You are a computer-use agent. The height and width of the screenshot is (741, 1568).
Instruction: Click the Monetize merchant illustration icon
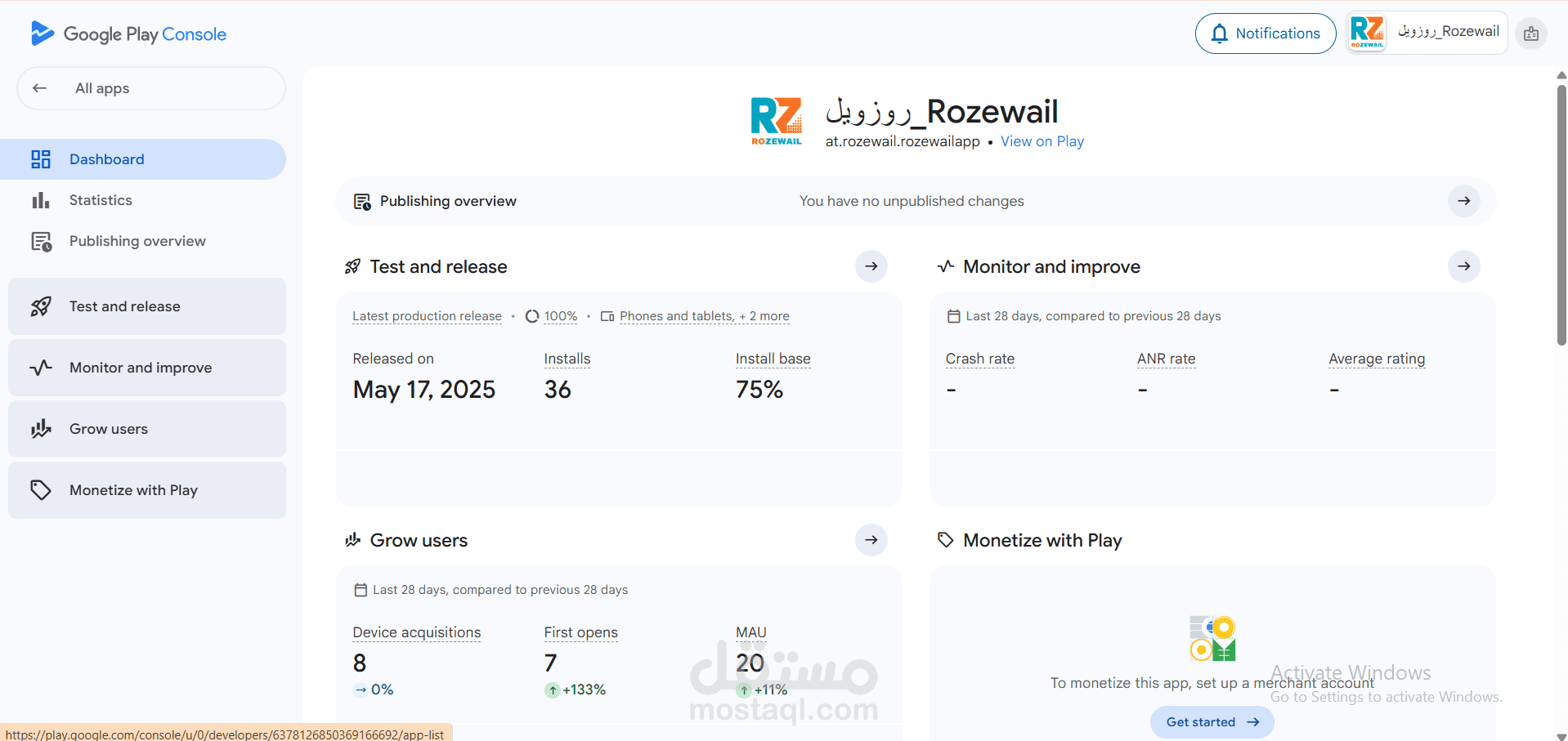pos(1212,638)
